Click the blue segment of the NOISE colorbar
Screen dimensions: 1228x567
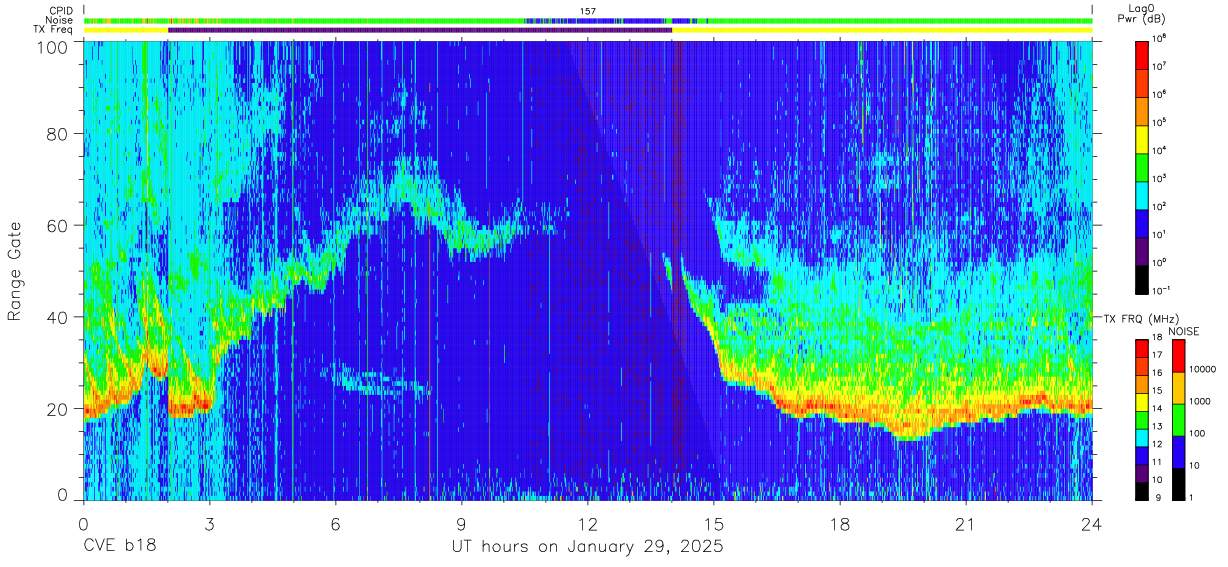(x=1178, y=451)
